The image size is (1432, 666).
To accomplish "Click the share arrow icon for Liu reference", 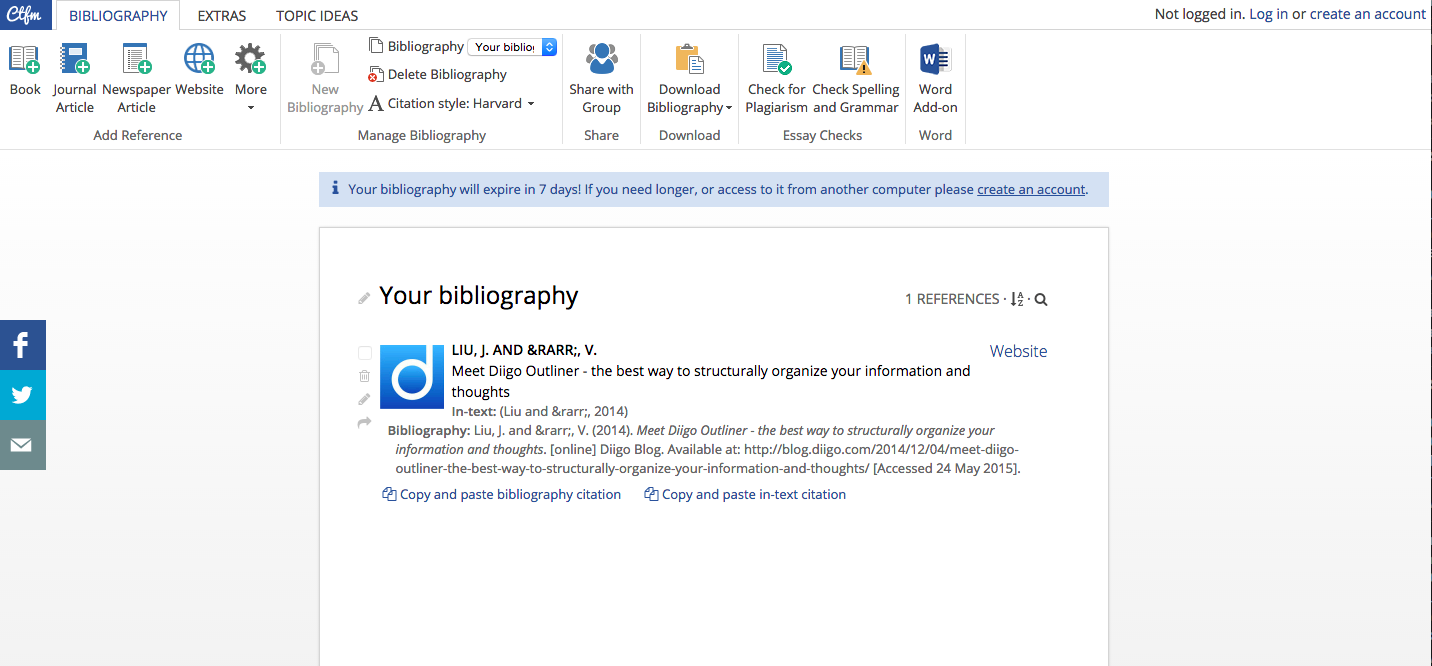I will tap(364, 423).
